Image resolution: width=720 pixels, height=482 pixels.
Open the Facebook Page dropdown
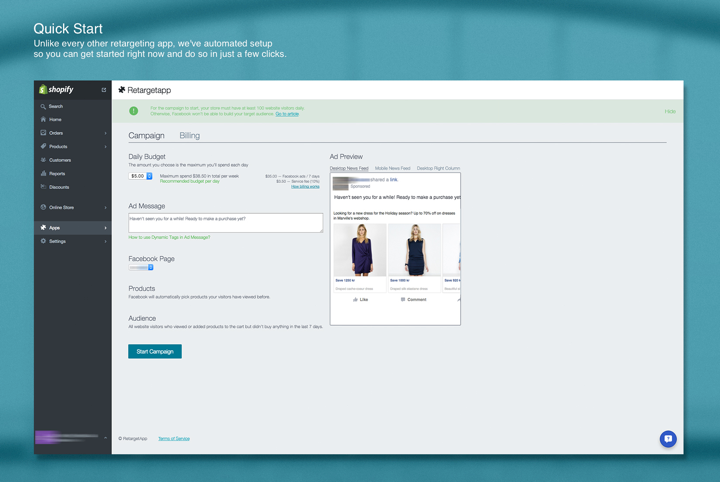pyautogui.click(x=141, y=267)
